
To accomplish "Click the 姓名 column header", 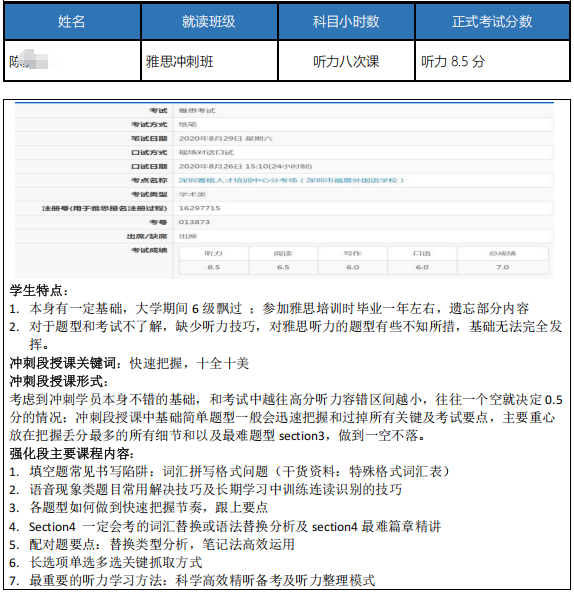I will tap(72, 21).
